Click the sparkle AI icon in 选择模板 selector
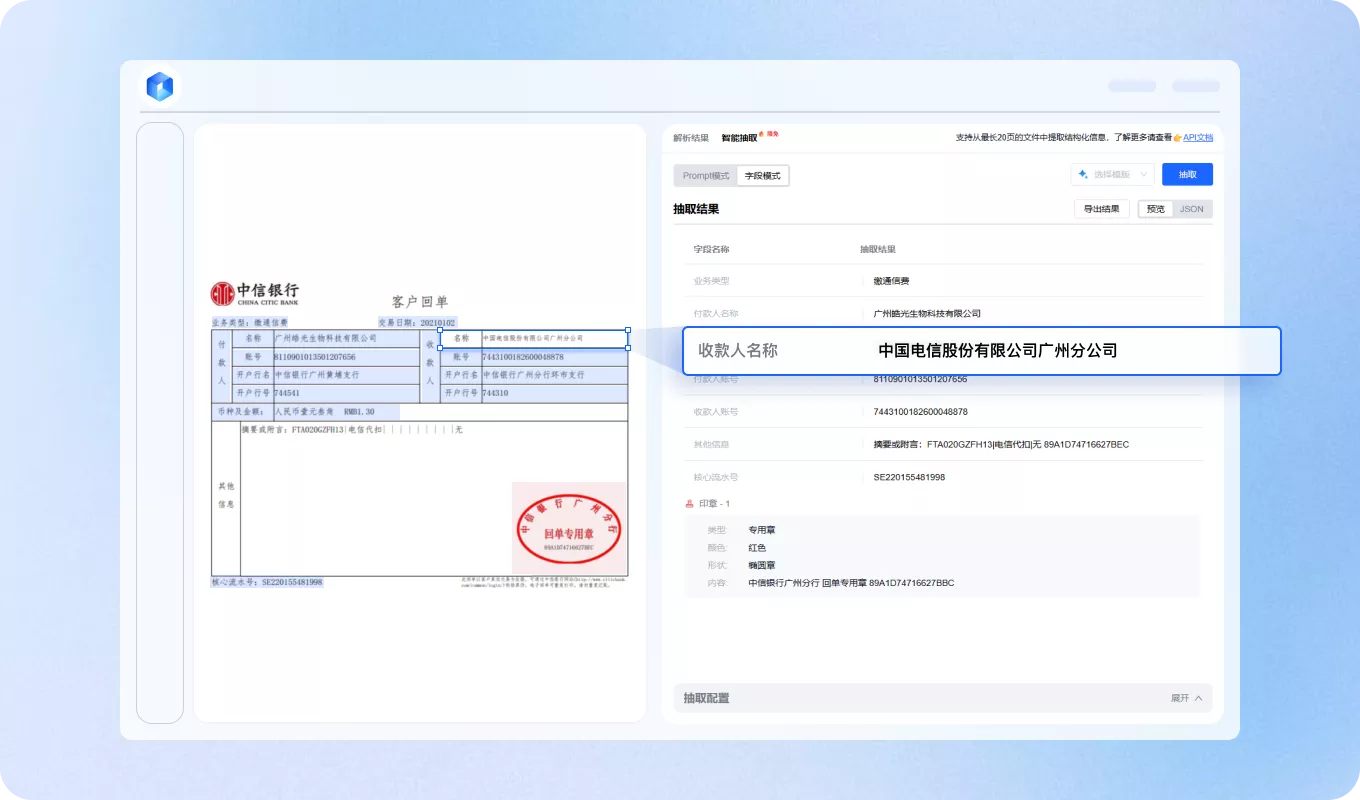 (x=1082, y=174)
